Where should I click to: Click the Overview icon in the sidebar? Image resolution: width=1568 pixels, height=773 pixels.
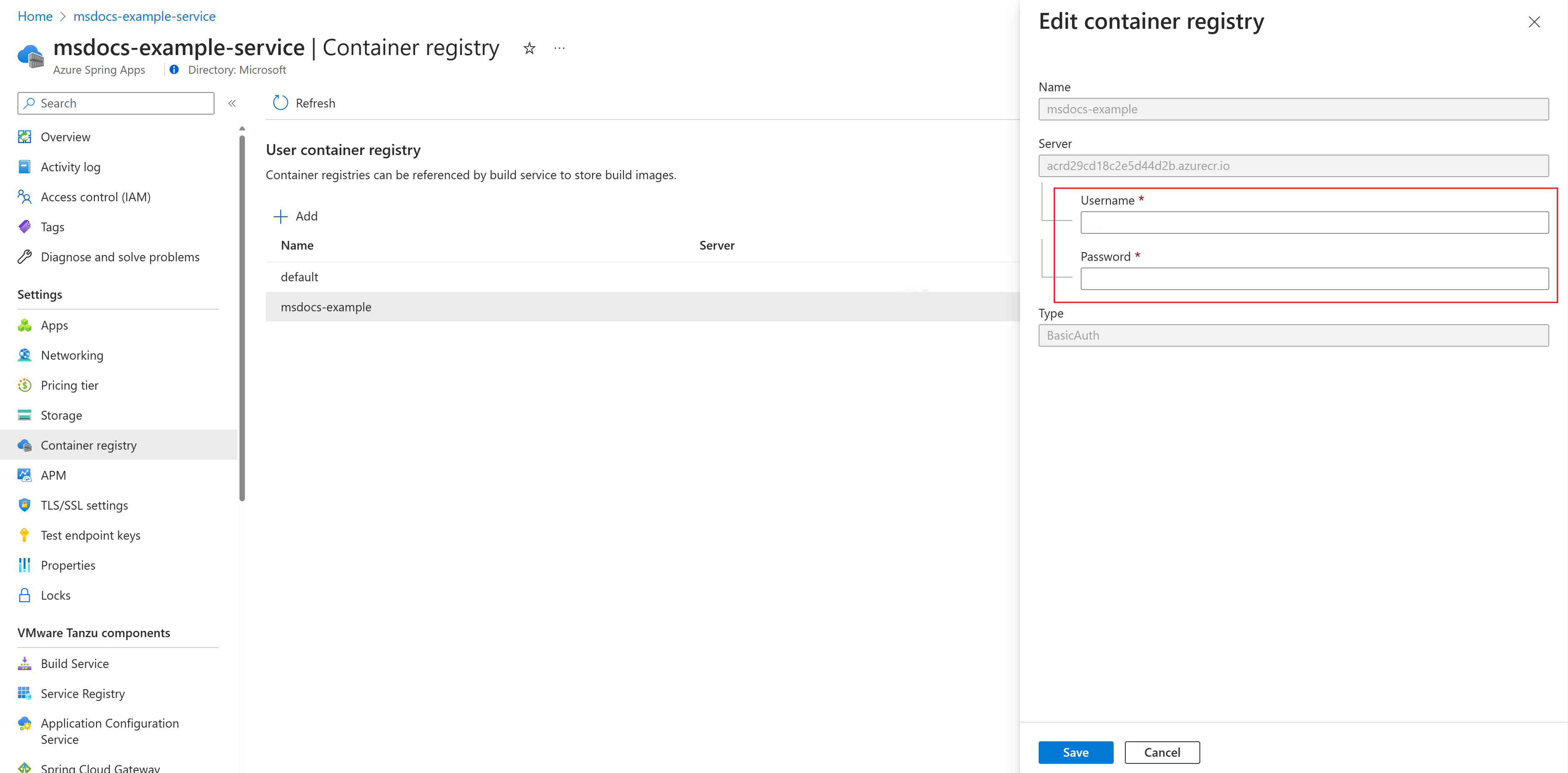(x=24, y=137)
